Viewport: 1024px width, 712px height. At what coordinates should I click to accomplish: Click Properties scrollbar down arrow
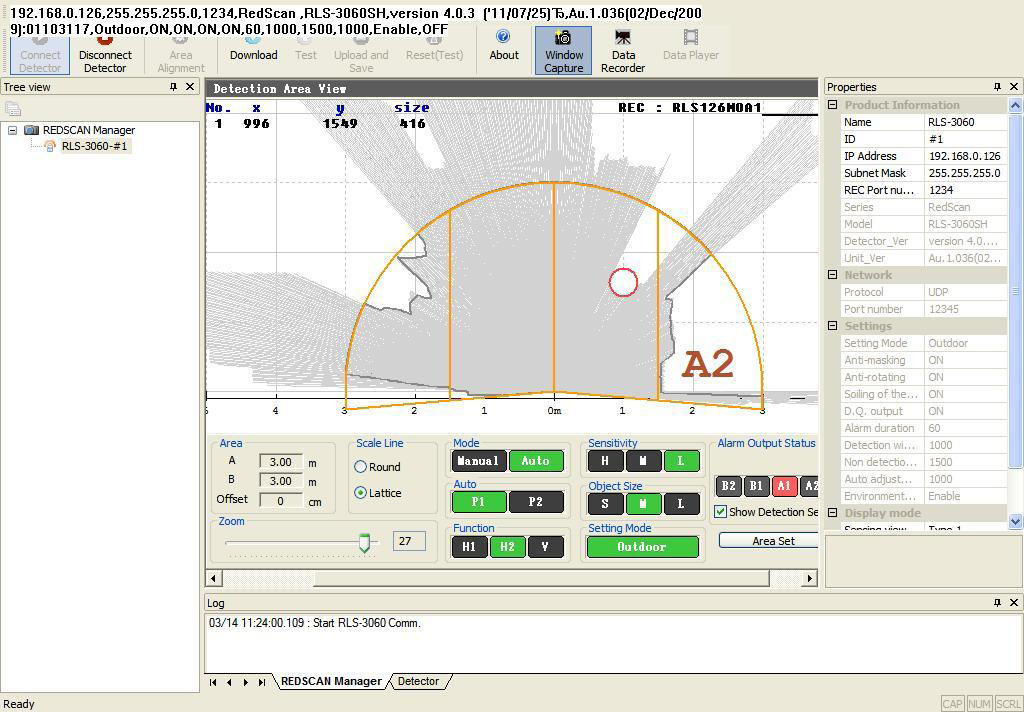tap(1016, 521)
